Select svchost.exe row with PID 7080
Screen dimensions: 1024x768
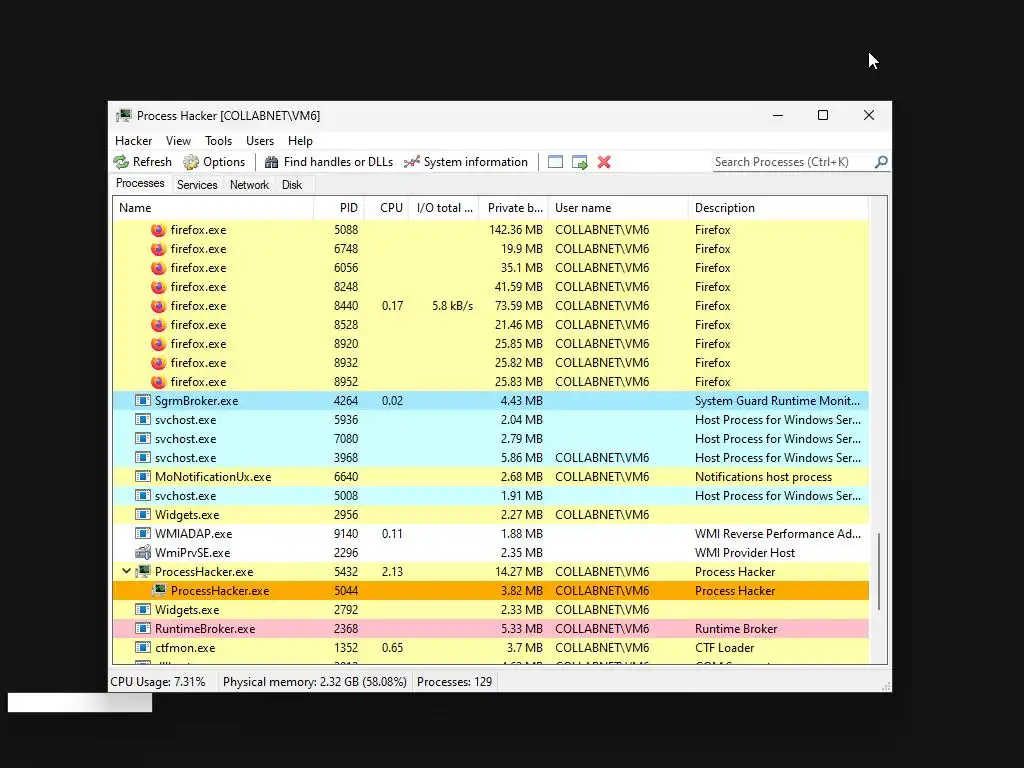490,439
